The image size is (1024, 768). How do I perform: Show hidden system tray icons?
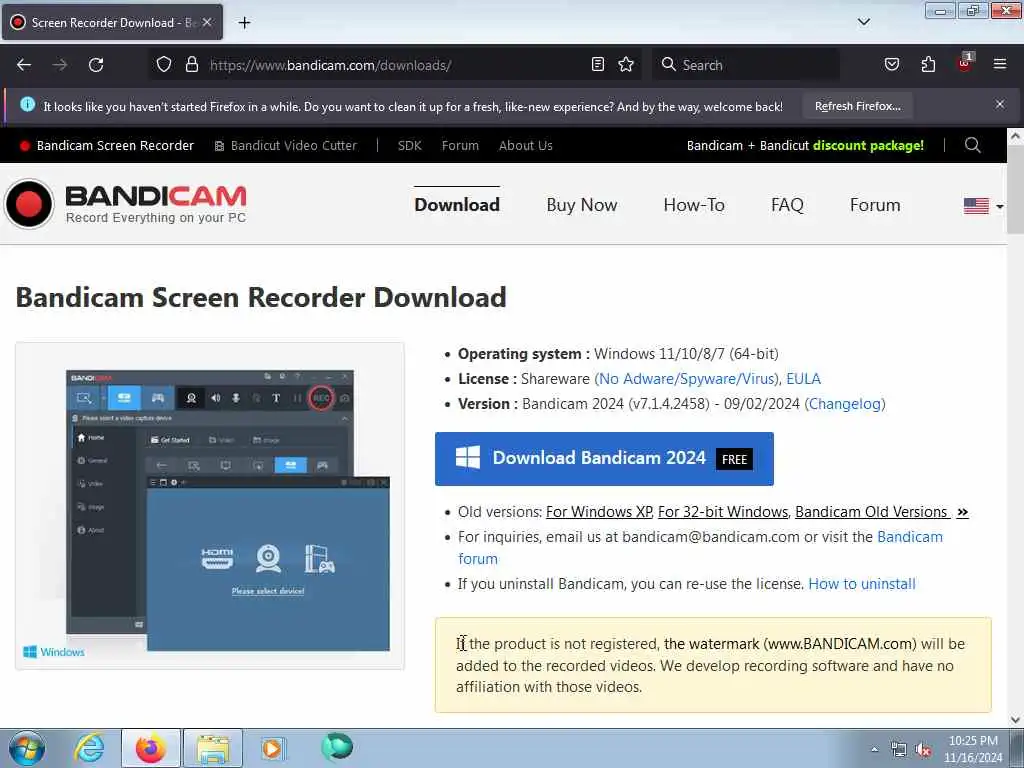click(874, 749)
